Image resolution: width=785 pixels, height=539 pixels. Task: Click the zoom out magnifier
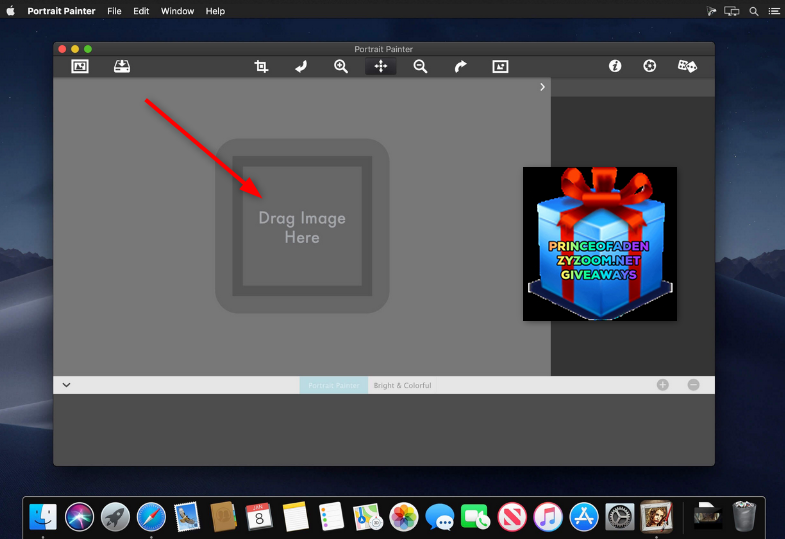pyautogui.click(x=420, y=66)
